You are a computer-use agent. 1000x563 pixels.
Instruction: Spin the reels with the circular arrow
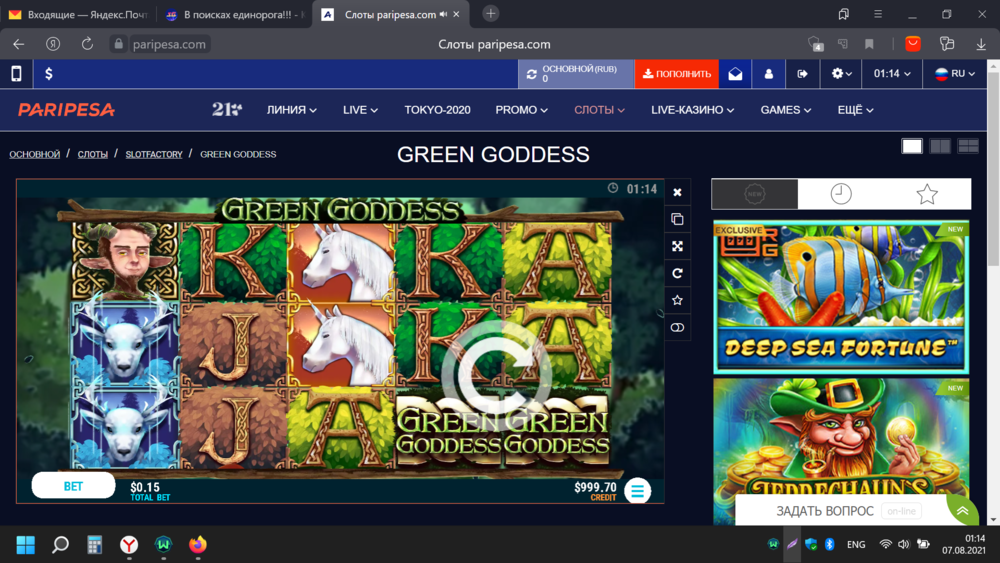tap(496, 377)
